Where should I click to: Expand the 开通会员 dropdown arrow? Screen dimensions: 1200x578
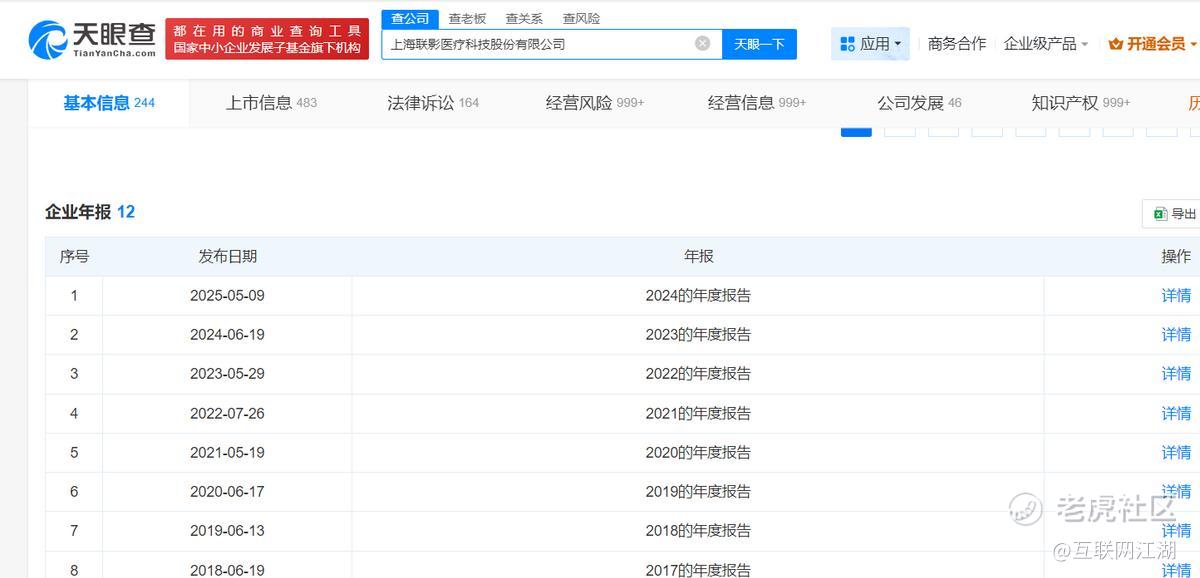(x=1194, y=45)
